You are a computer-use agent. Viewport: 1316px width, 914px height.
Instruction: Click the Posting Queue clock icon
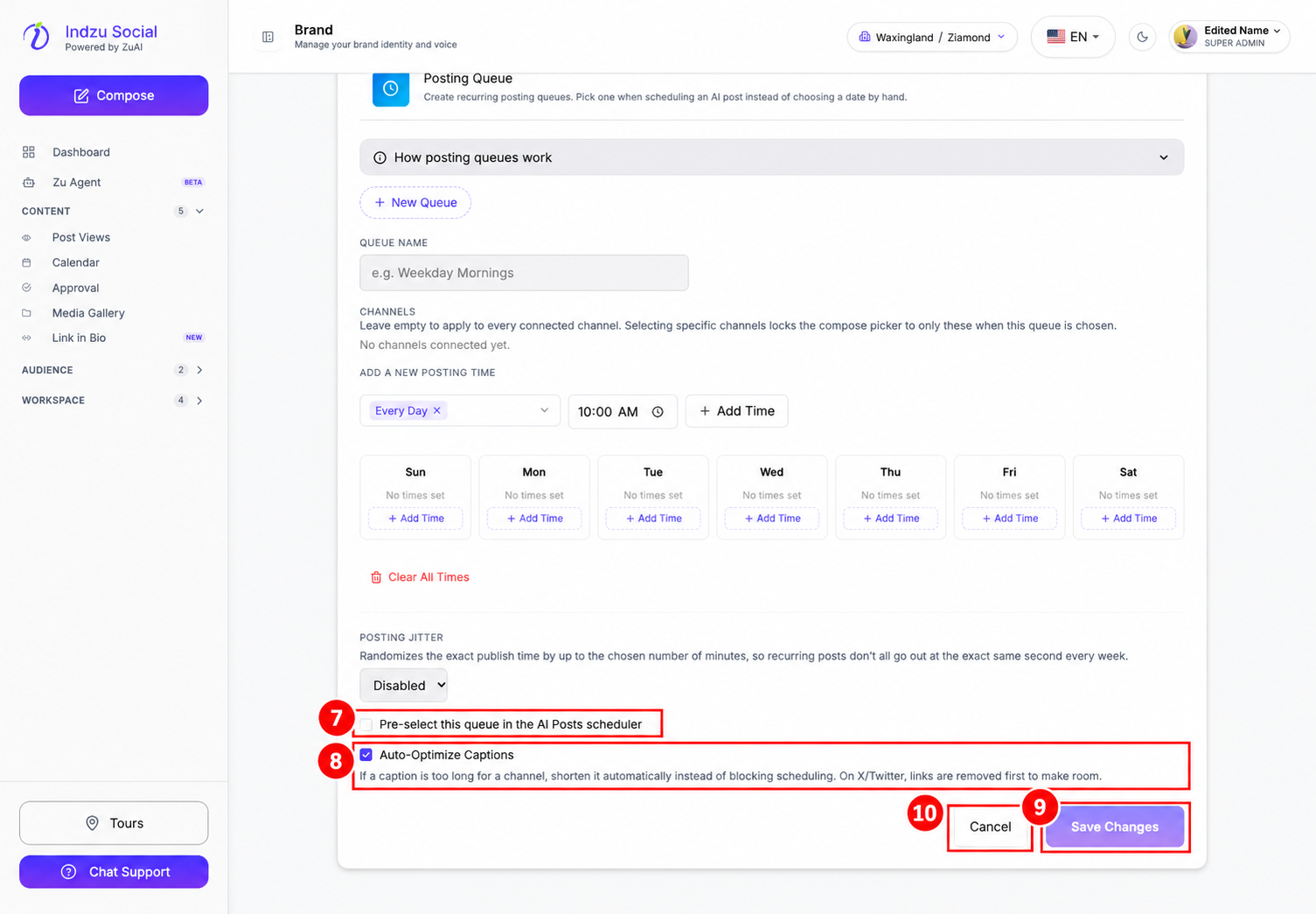coord(391,88)
